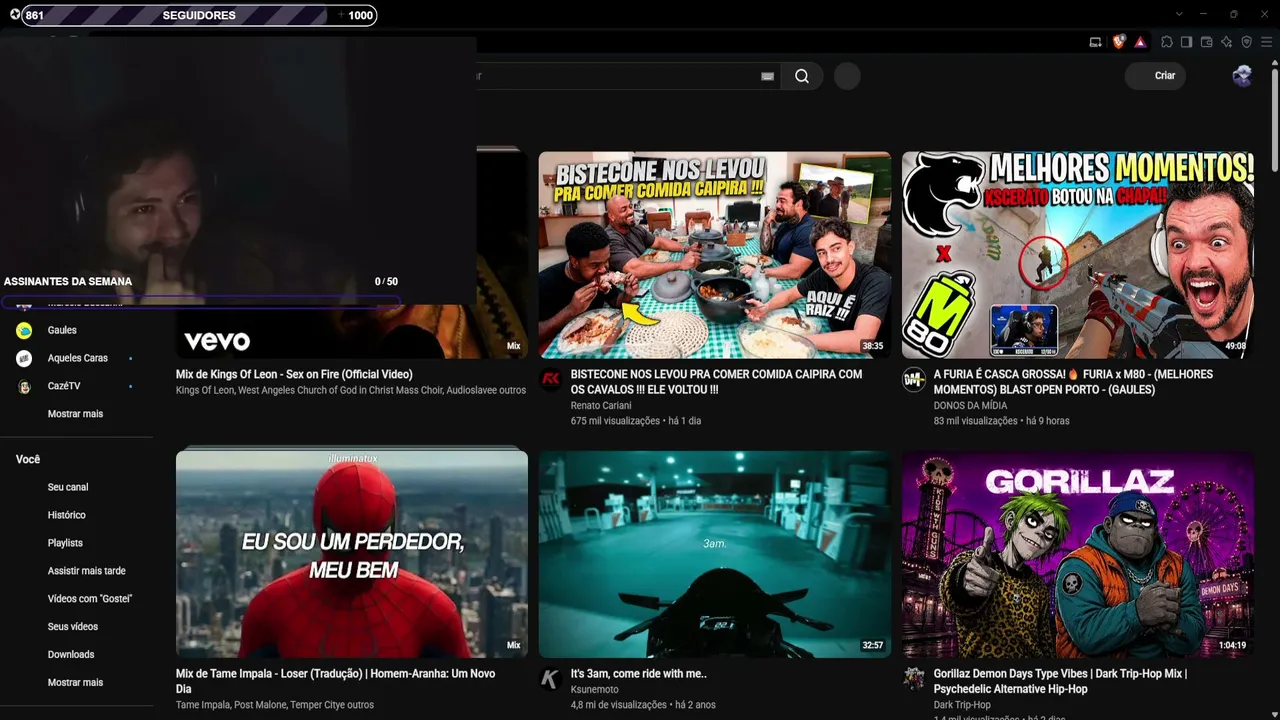Screen dimensions: 1280x720
Task: Open title "Gorillaz Demon Days Type Vibes"
Action: (x=1060, y=681)
